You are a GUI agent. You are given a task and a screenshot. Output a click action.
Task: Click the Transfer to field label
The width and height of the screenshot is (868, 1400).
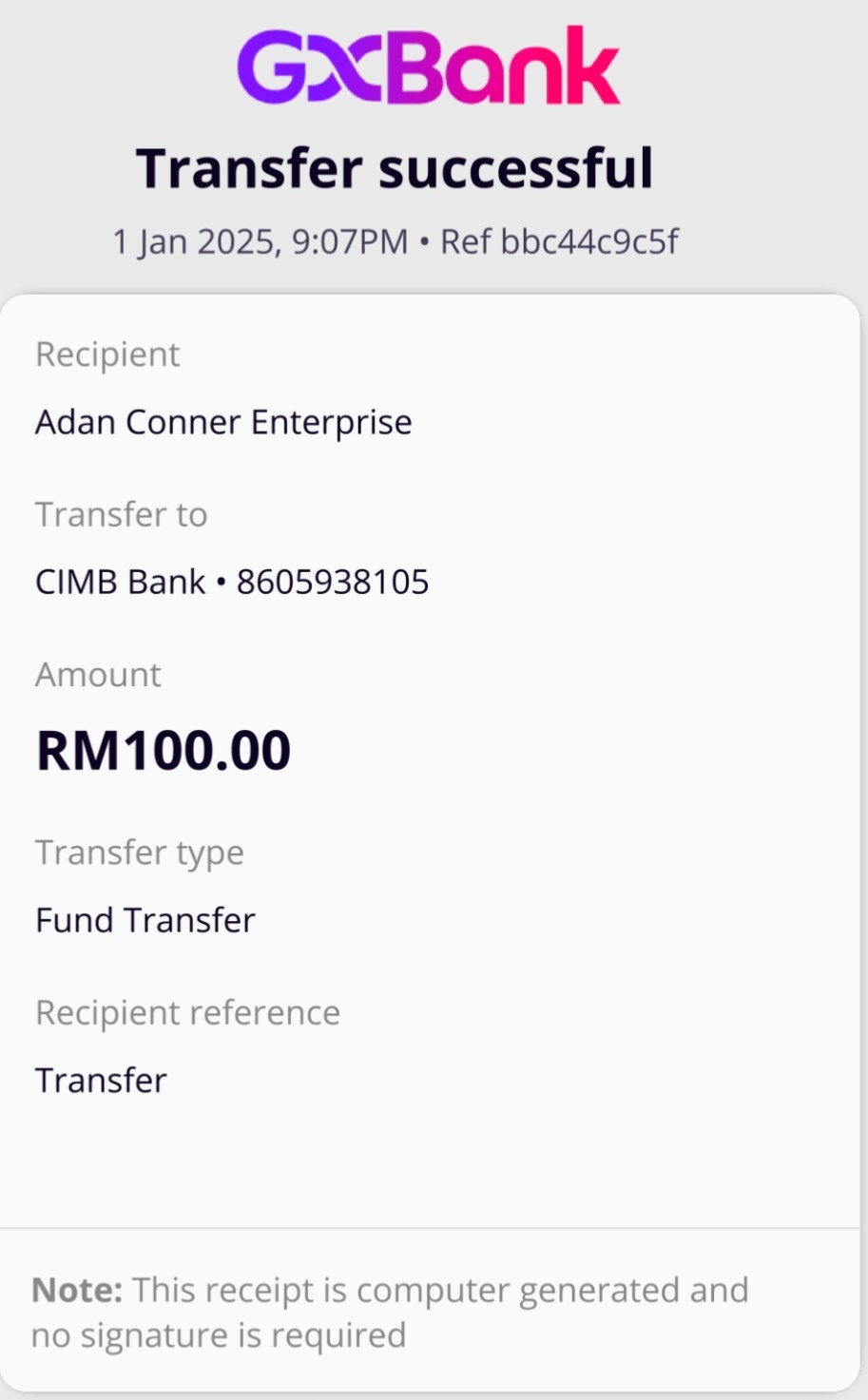(121, 514)
